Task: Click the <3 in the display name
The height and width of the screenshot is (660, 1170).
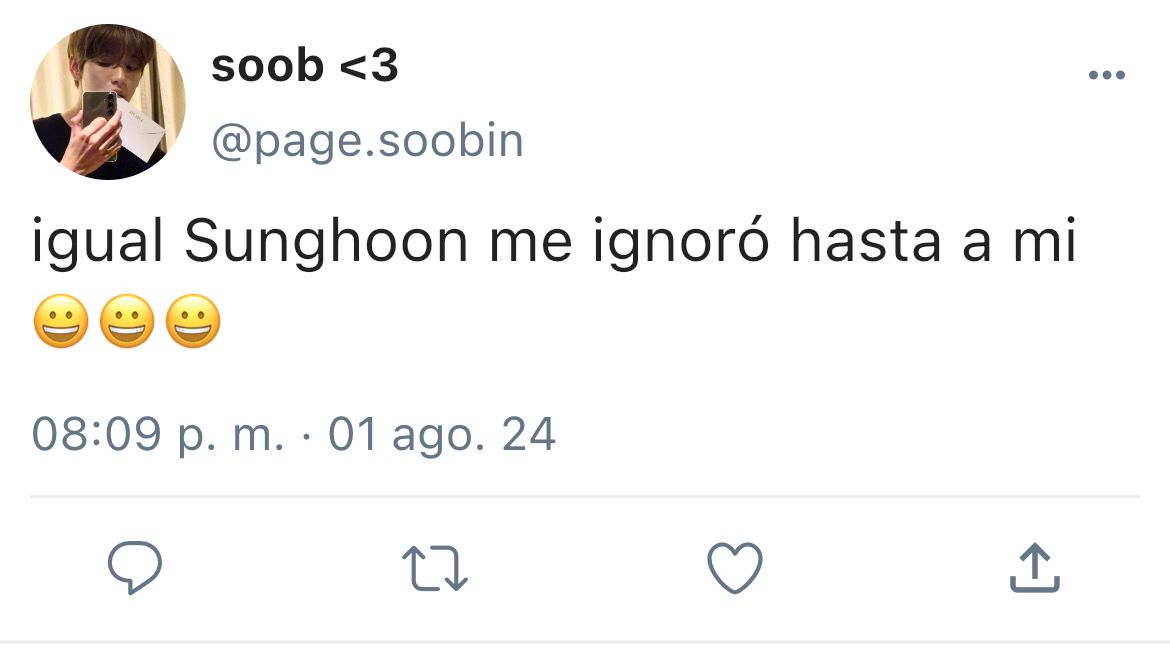Action: (369, 66)
